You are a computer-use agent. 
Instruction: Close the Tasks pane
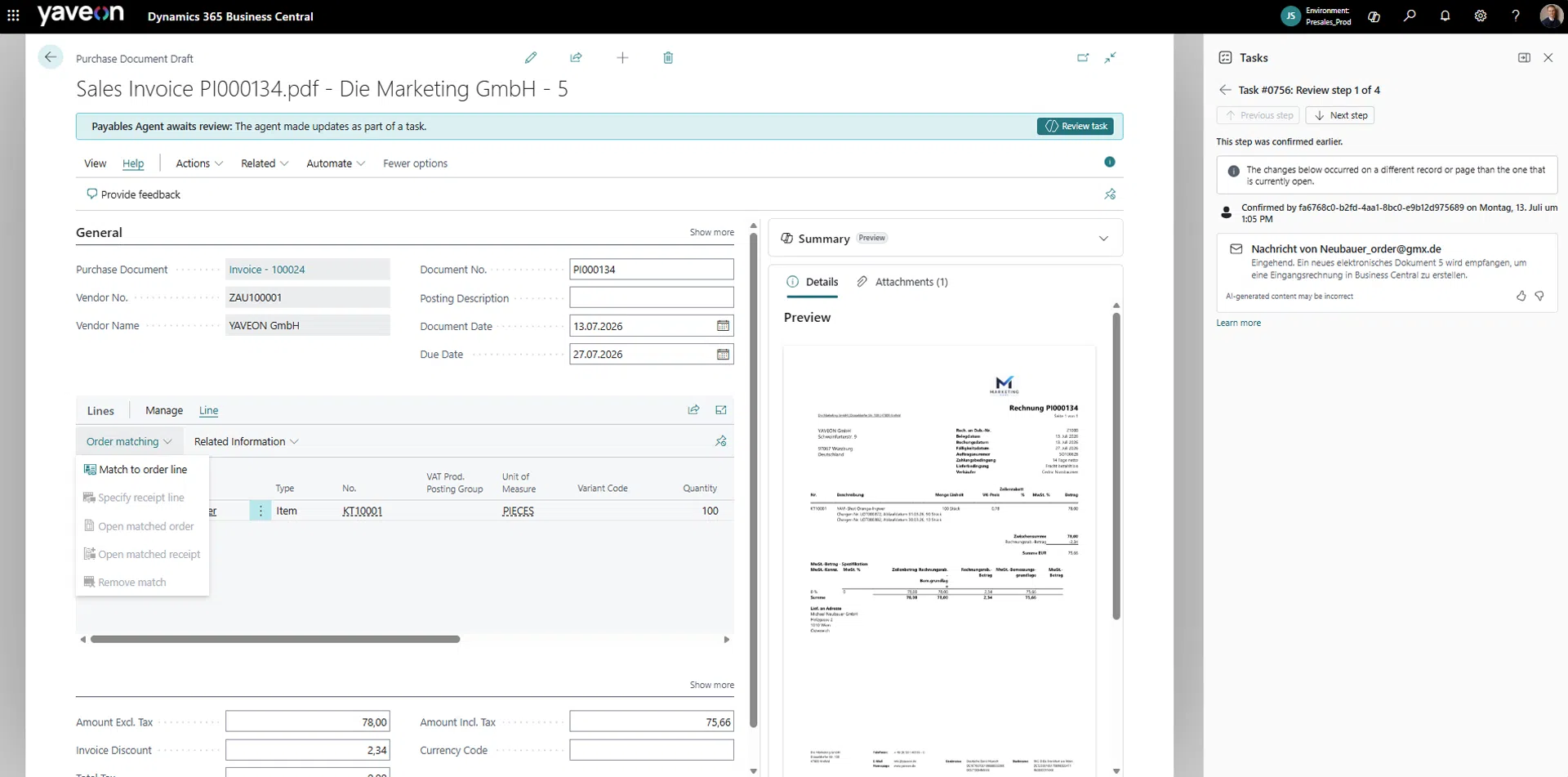click(x=1548, y=57)
